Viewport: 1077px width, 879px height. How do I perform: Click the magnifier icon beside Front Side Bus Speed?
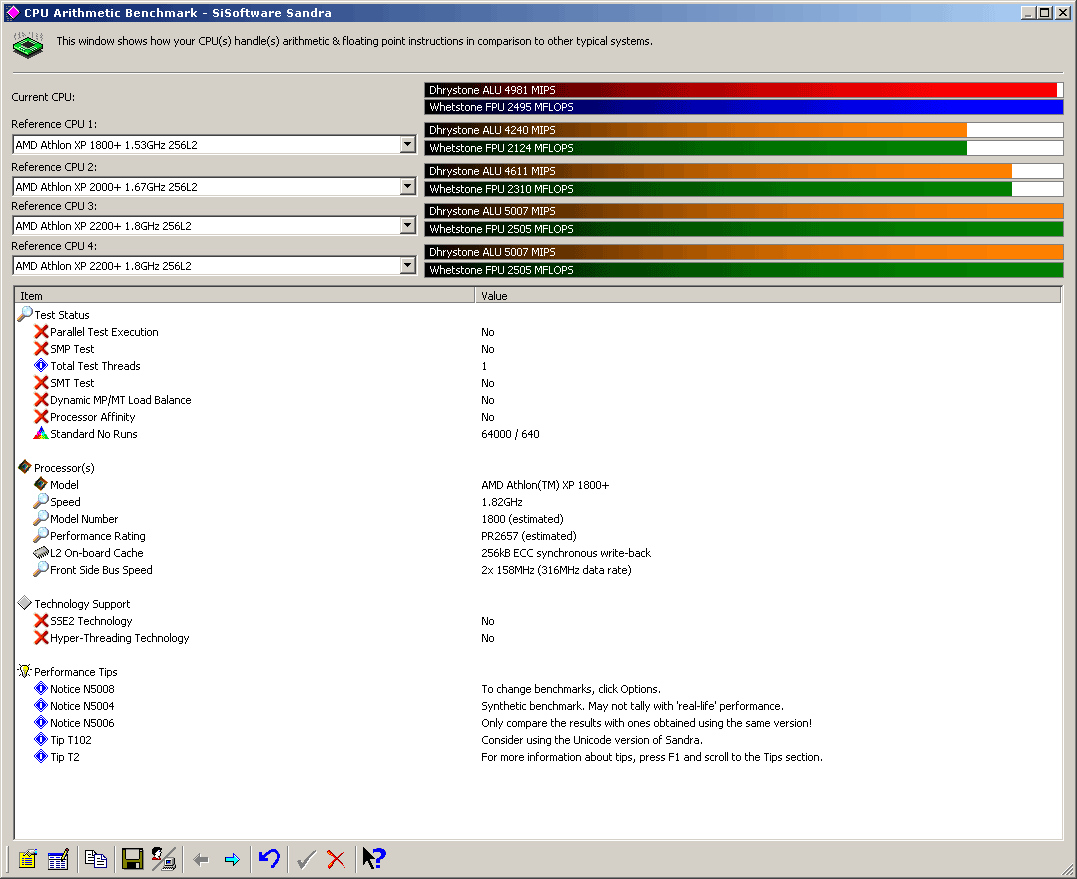(x=41, y=569)
